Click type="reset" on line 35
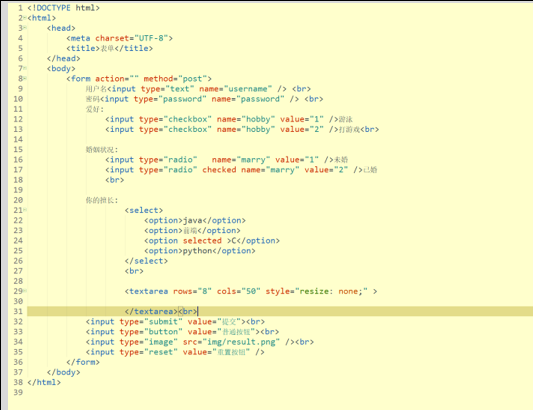The image size is (533, 410). click(149, 352)
